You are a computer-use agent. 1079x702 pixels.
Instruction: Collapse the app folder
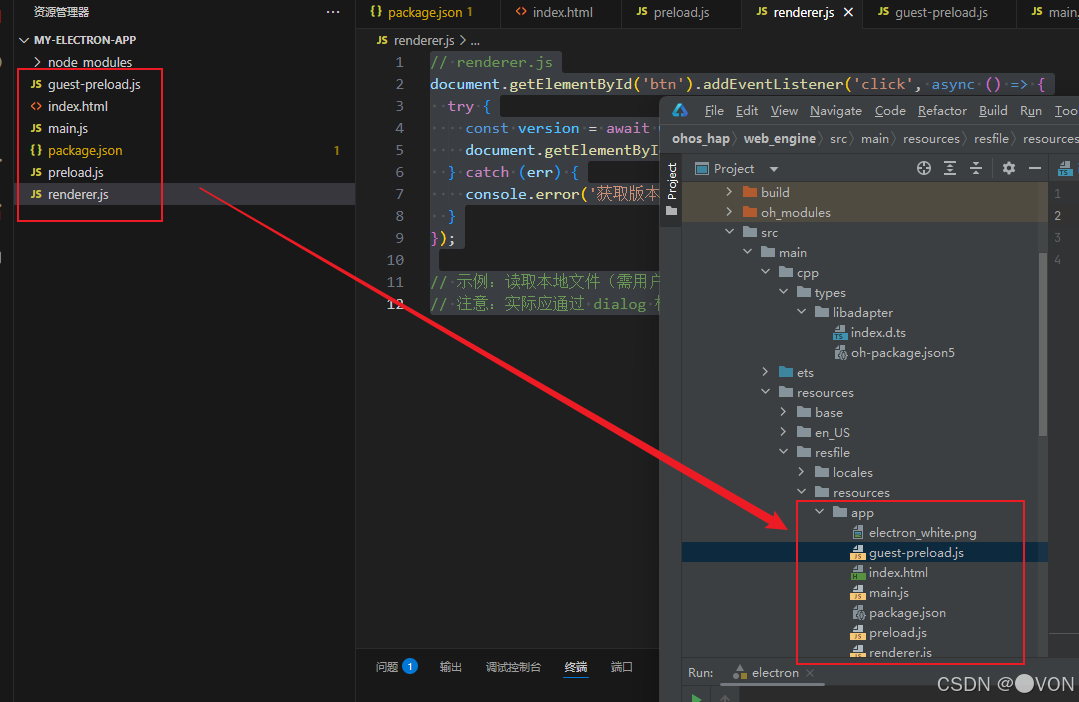click(820, 512)
